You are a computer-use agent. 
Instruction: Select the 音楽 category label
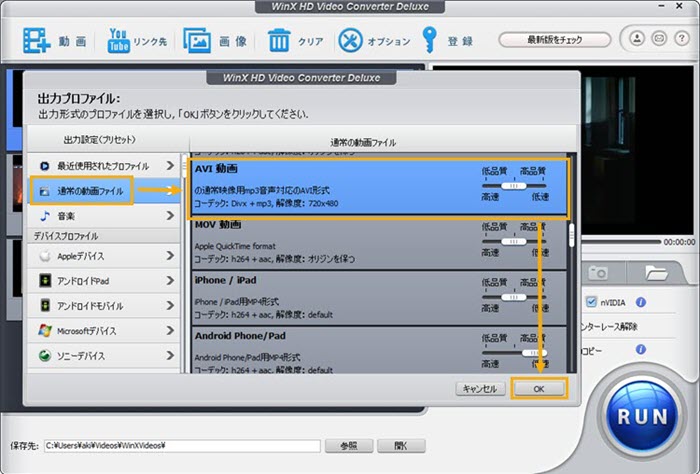click(x=66, y=216)
